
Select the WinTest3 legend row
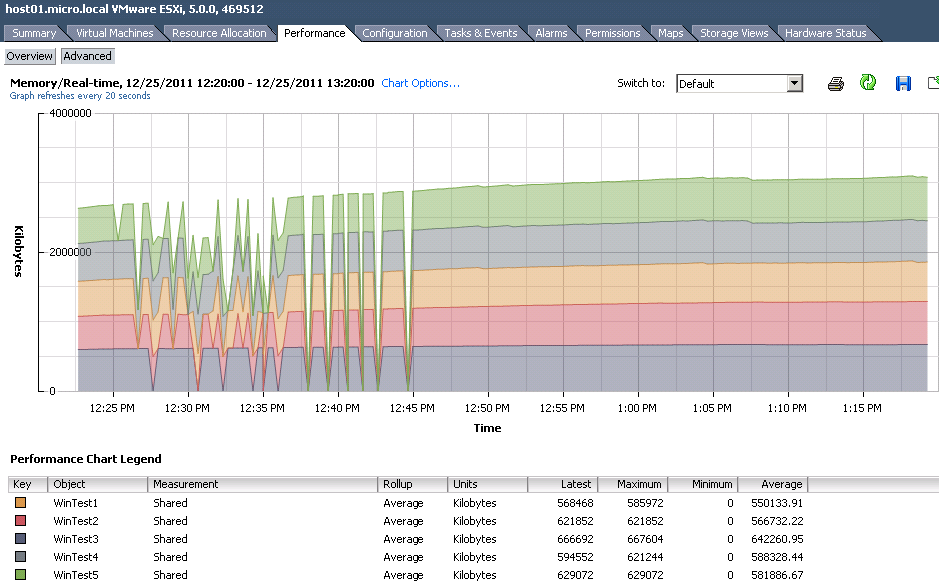click(407, 539)
